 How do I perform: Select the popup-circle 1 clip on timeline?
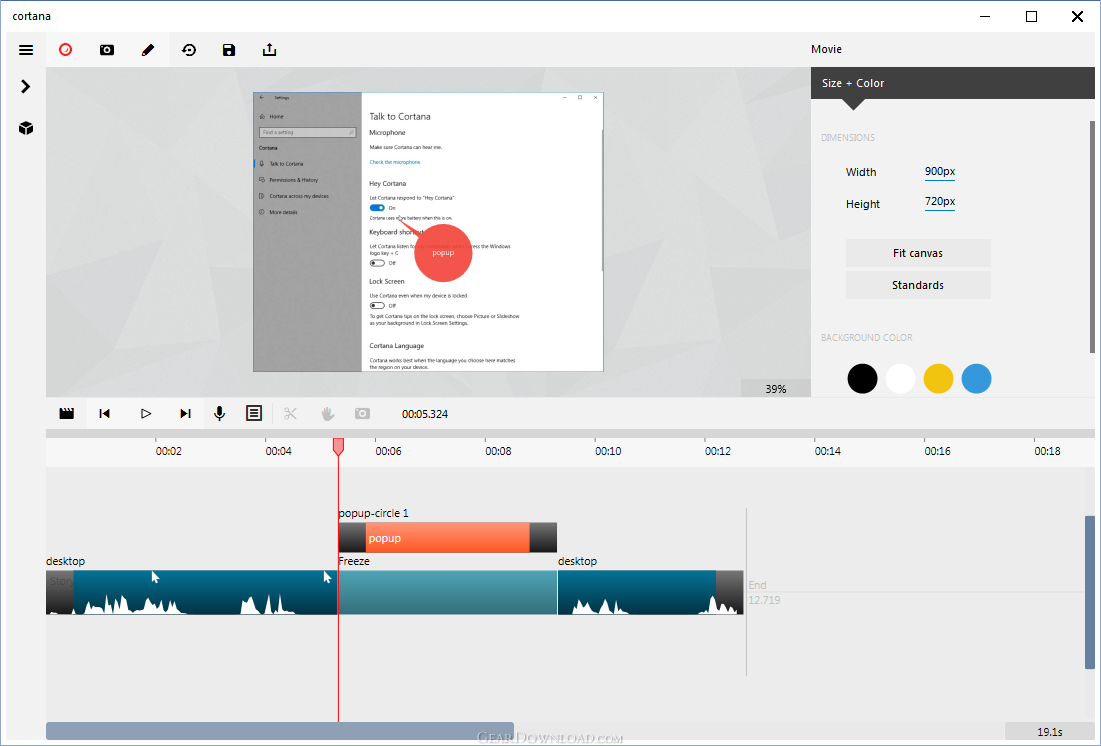[447, 537]
